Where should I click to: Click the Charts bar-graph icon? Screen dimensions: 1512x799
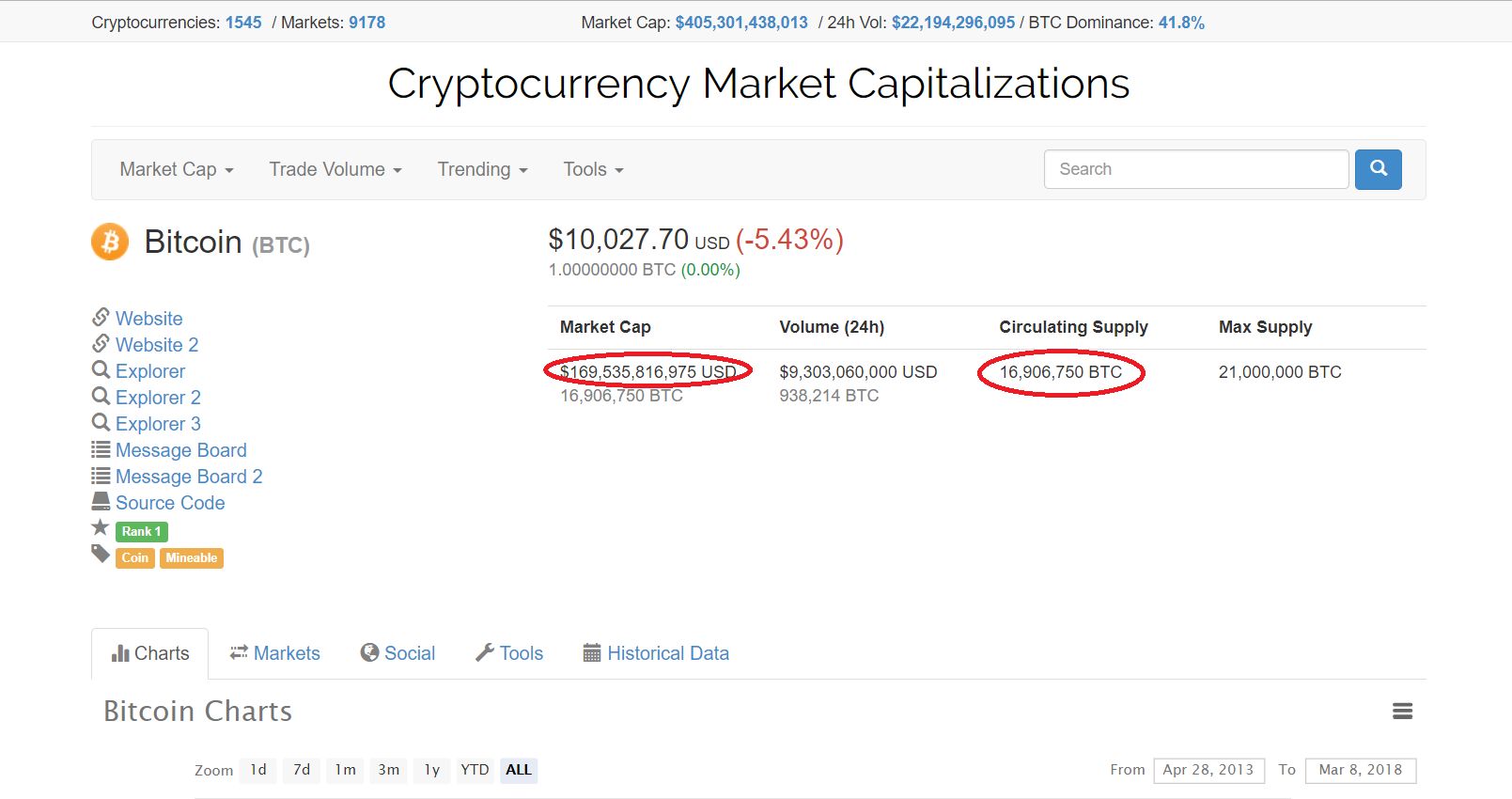(x=123, y=652)
